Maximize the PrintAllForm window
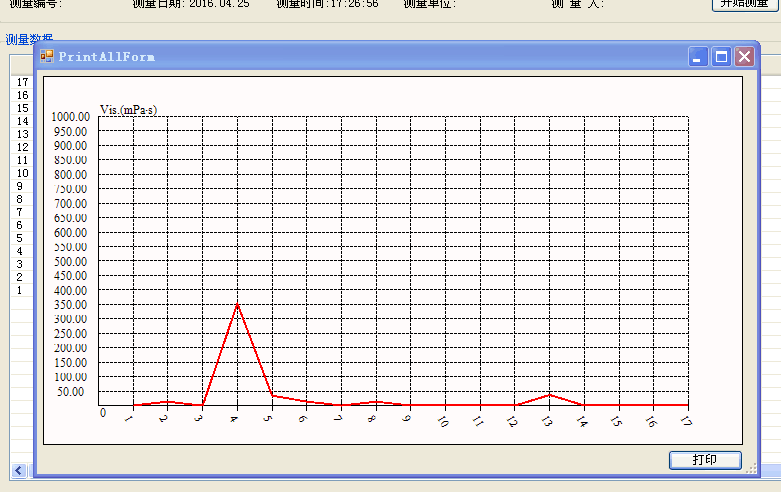Viewport: 781px width, 492px height. (721, 57)
